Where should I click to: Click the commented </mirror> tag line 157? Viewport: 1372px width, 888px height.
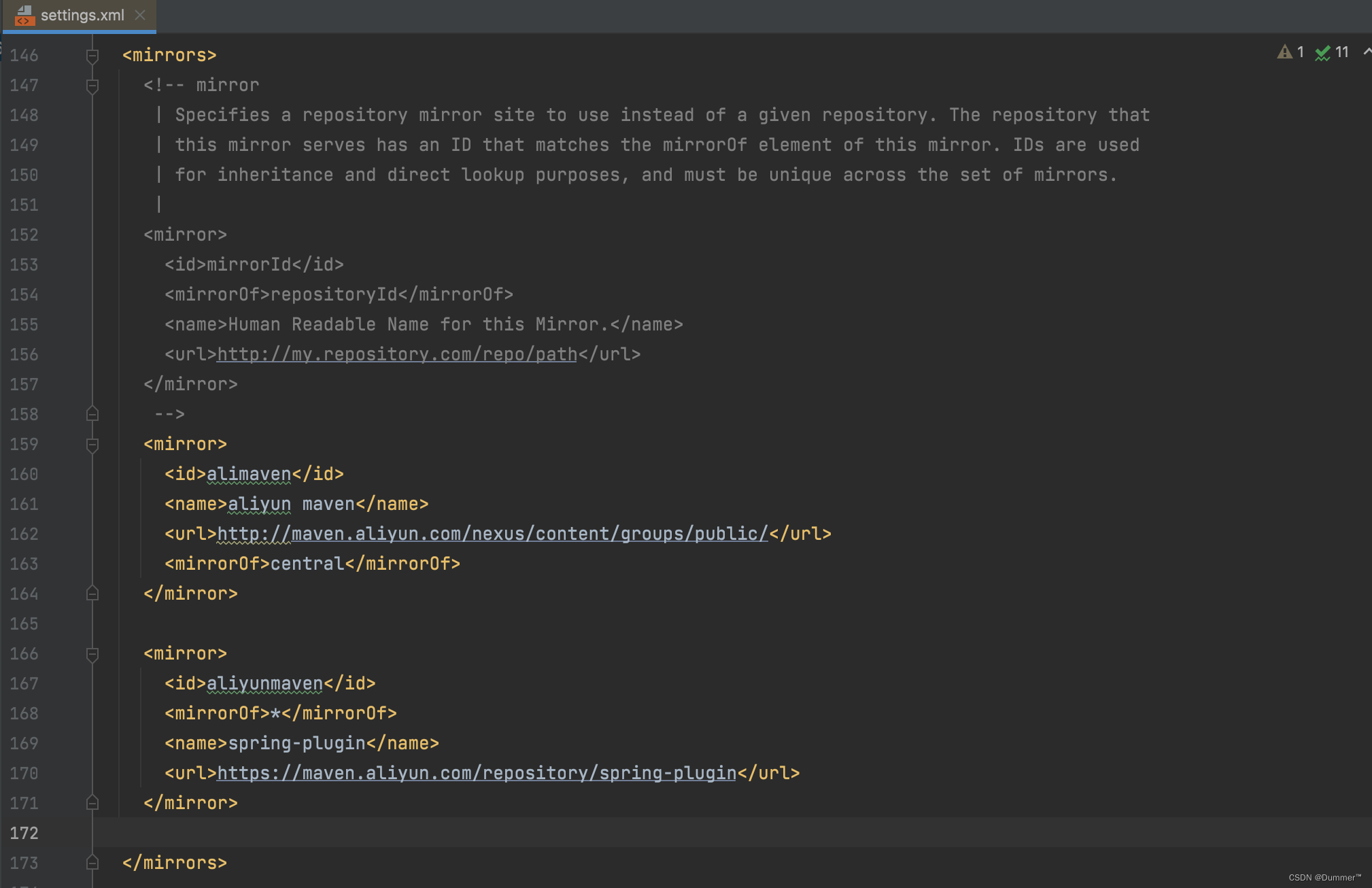tap(190, 384)
